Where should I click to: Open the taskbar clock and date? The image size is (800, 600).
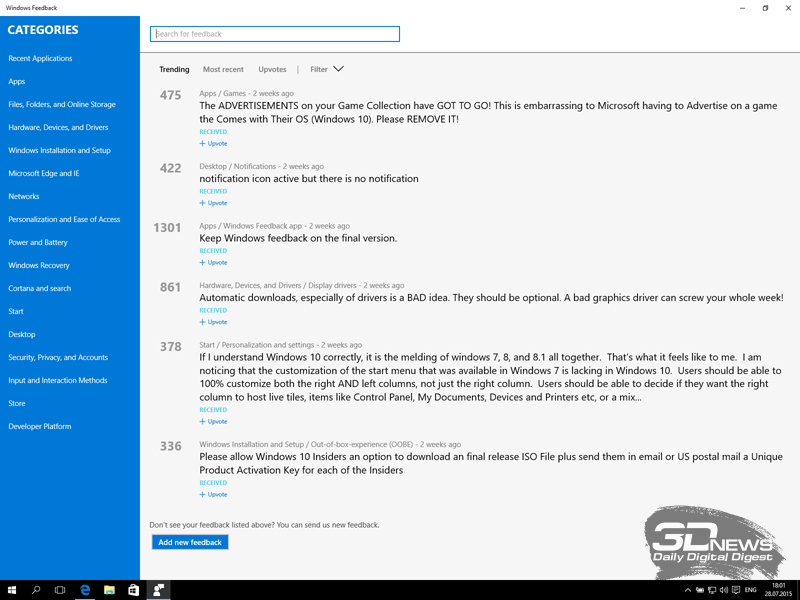click(x=779, y=590)
